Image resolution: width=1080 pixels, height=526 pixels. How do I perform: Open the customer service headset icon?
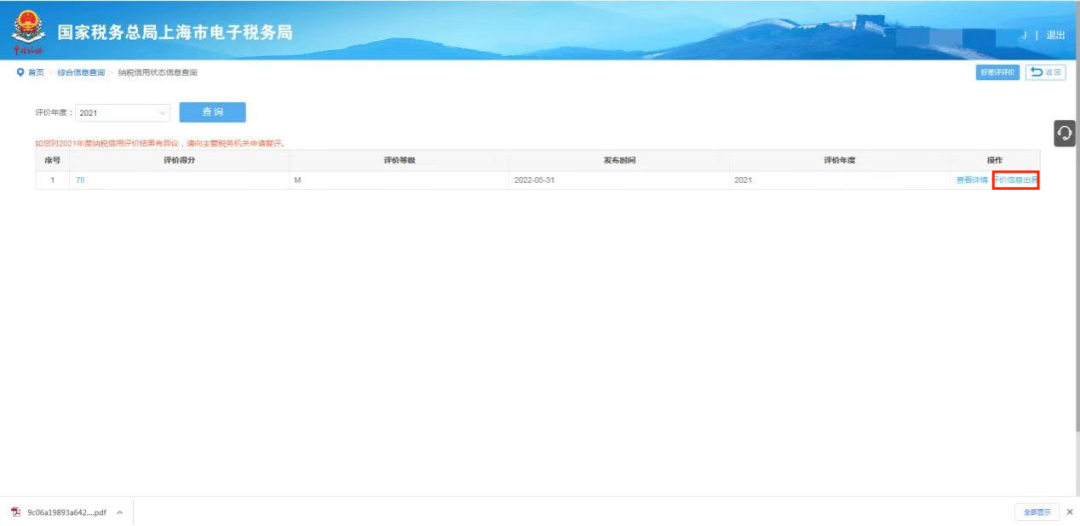click(1064, 134)
